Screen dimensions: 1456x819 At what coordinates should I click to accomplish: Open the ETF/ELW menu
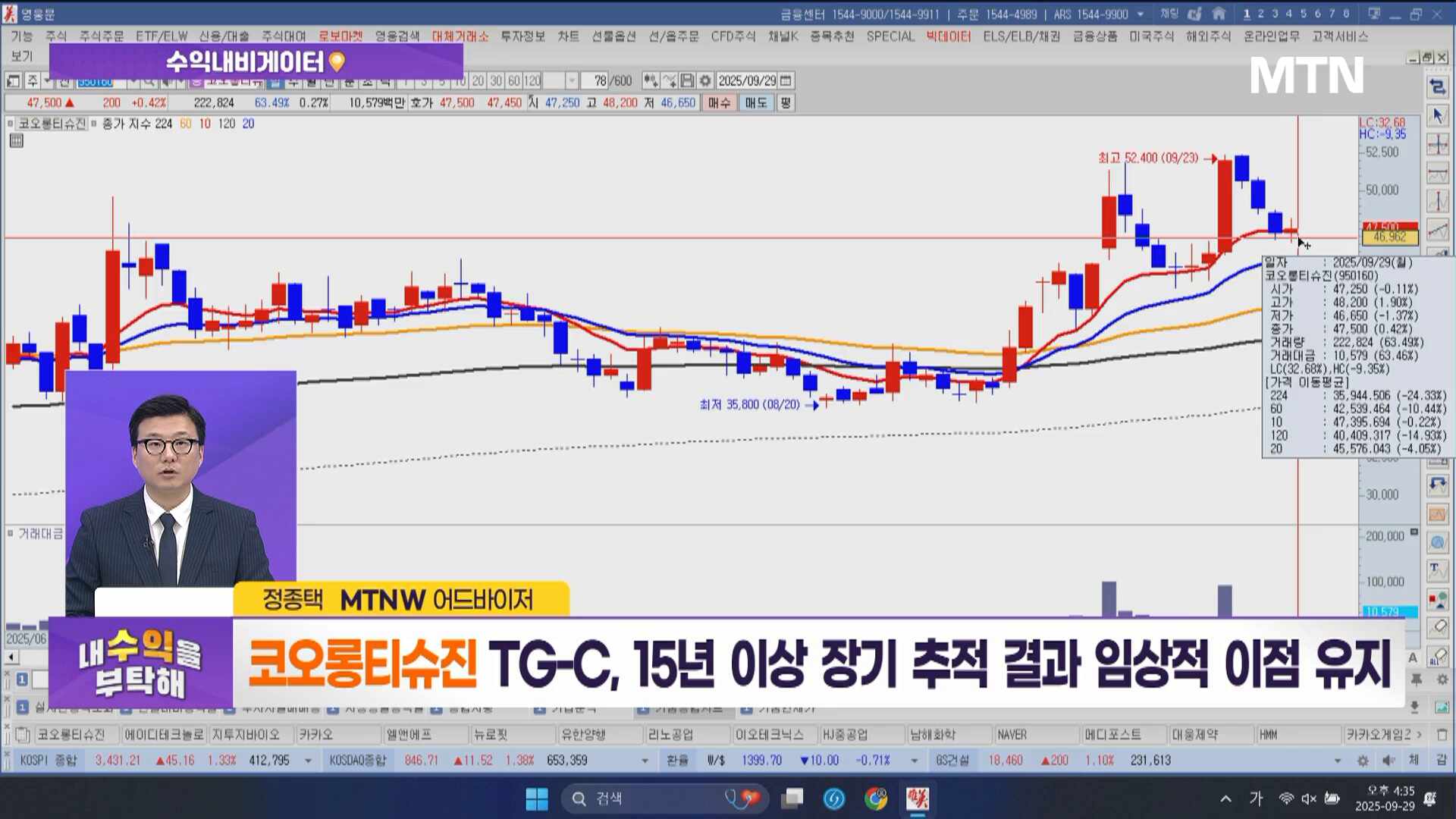click(x=162, y=36)
